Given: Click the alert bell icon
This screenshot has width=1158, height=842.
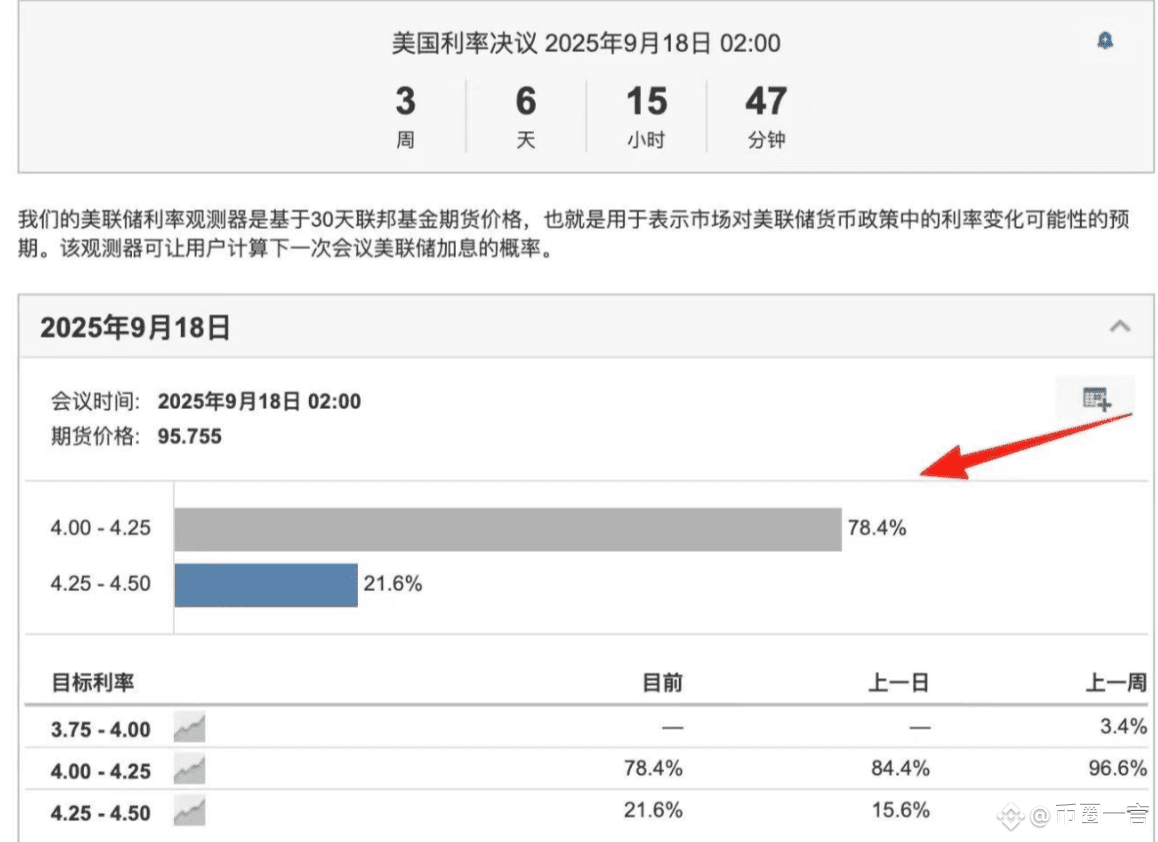Looking at the screenshot, I should click(x=1105, y=41).
